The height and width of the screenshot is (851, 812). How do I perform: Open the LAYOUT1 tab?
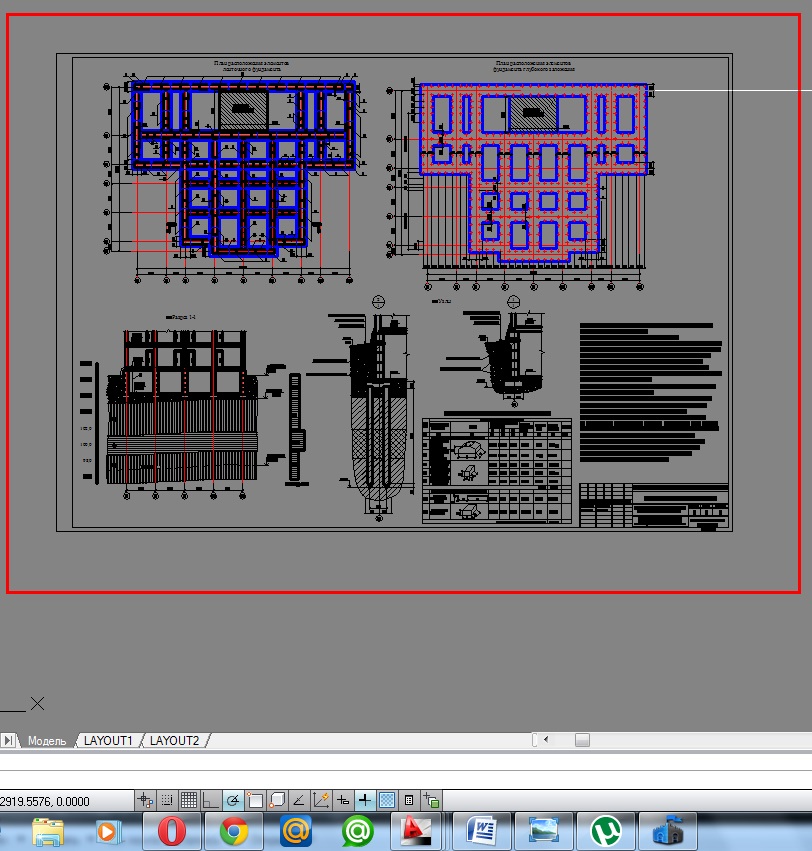pyautogui.click(x=109, y=741)
